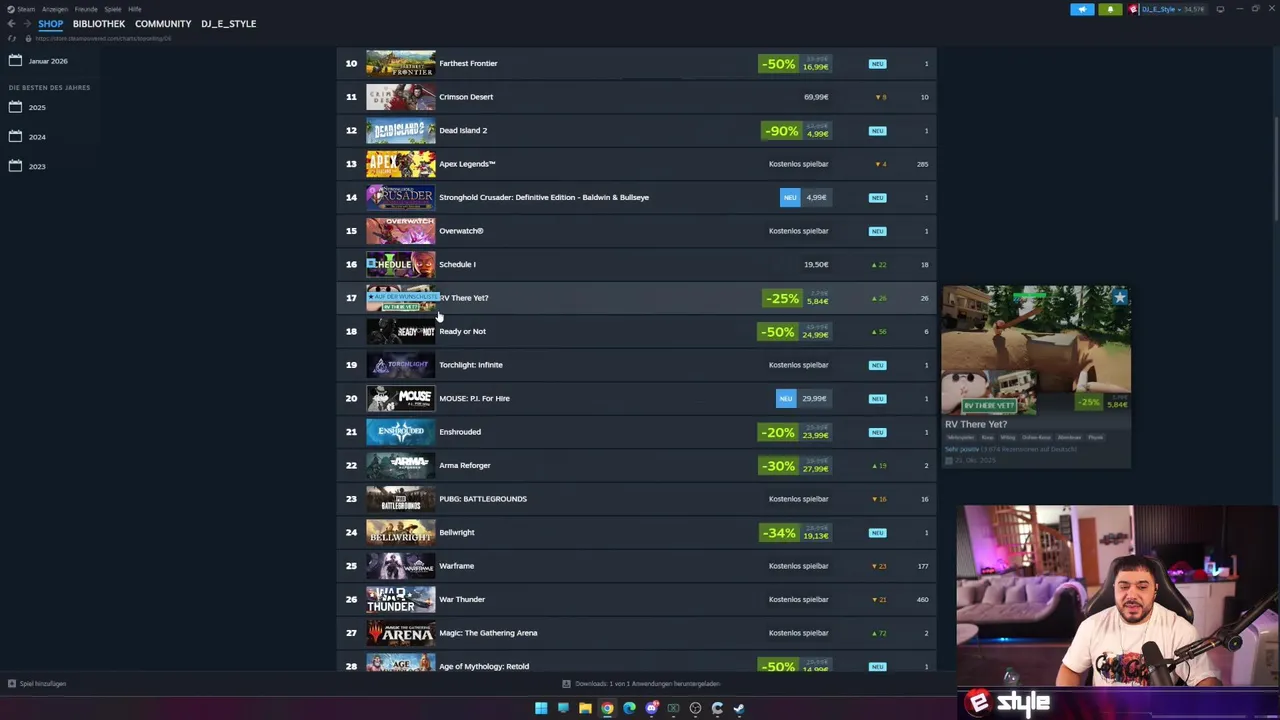The height and width of the screenshot is (720, 1280).
Task: Click the -50% discount on Ready or Not
Action: (x=777, y=332)
